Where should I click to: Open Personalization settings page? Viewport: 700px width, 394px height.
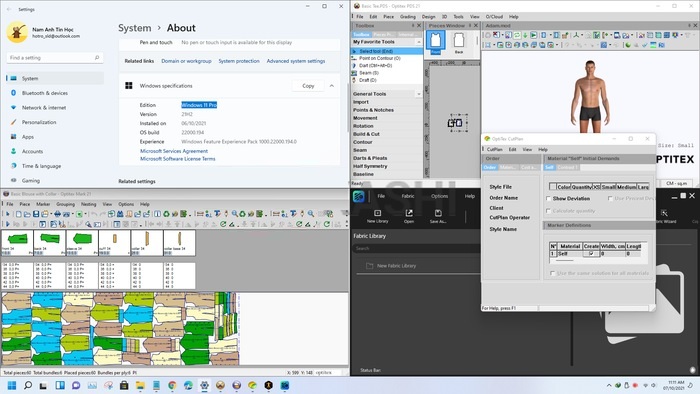(39, 122)
